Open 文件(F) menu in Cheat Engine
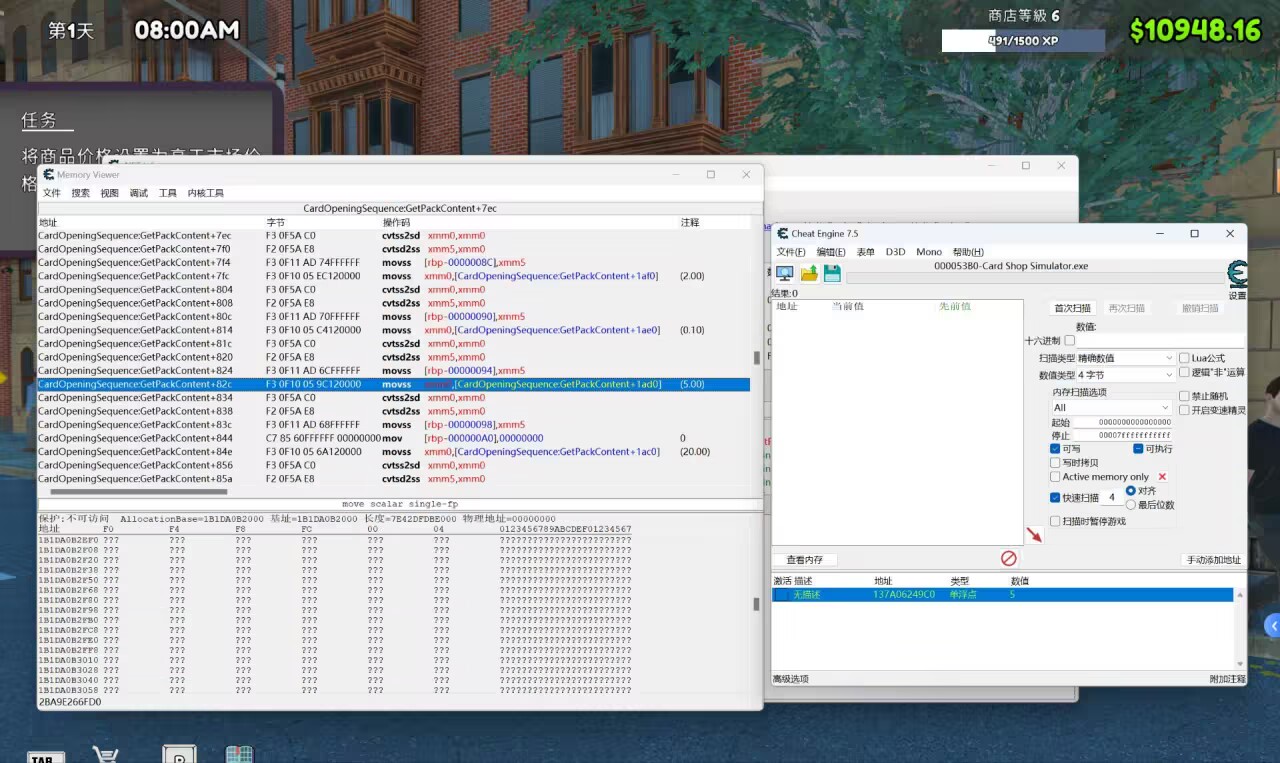Screen dimensions: 1280x763 pyautogui.click(x=791, y=252)
